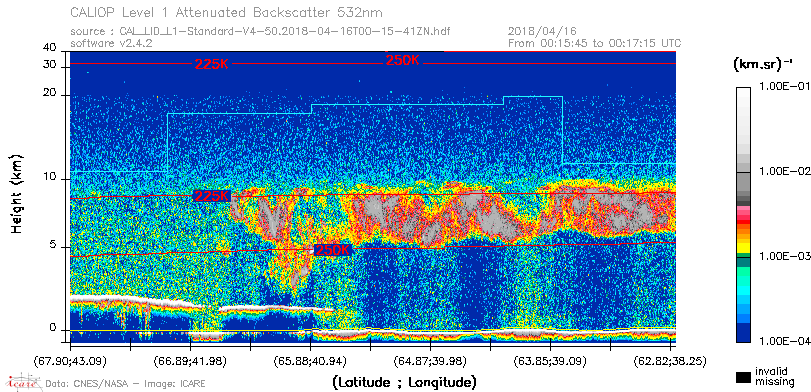The width and height of the screenshot is (811, 392).
Task: Click the 225K label on the upper red line
Action: [212, 64]
